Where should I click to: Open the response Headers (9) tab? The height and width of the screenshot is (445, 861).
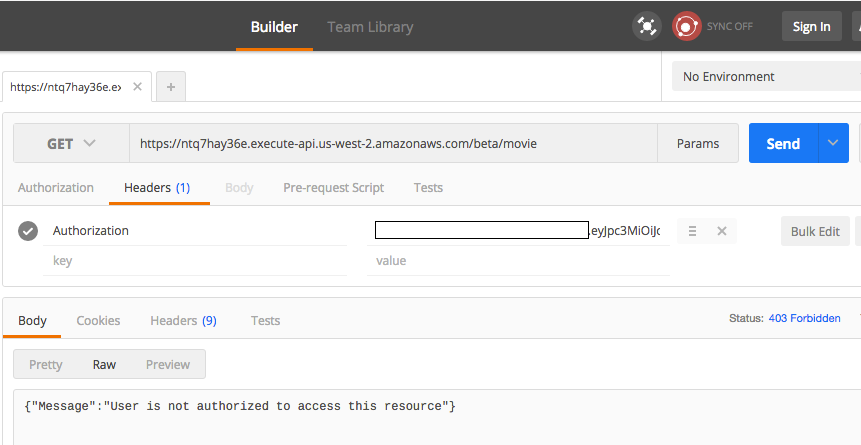pos(183,320)
